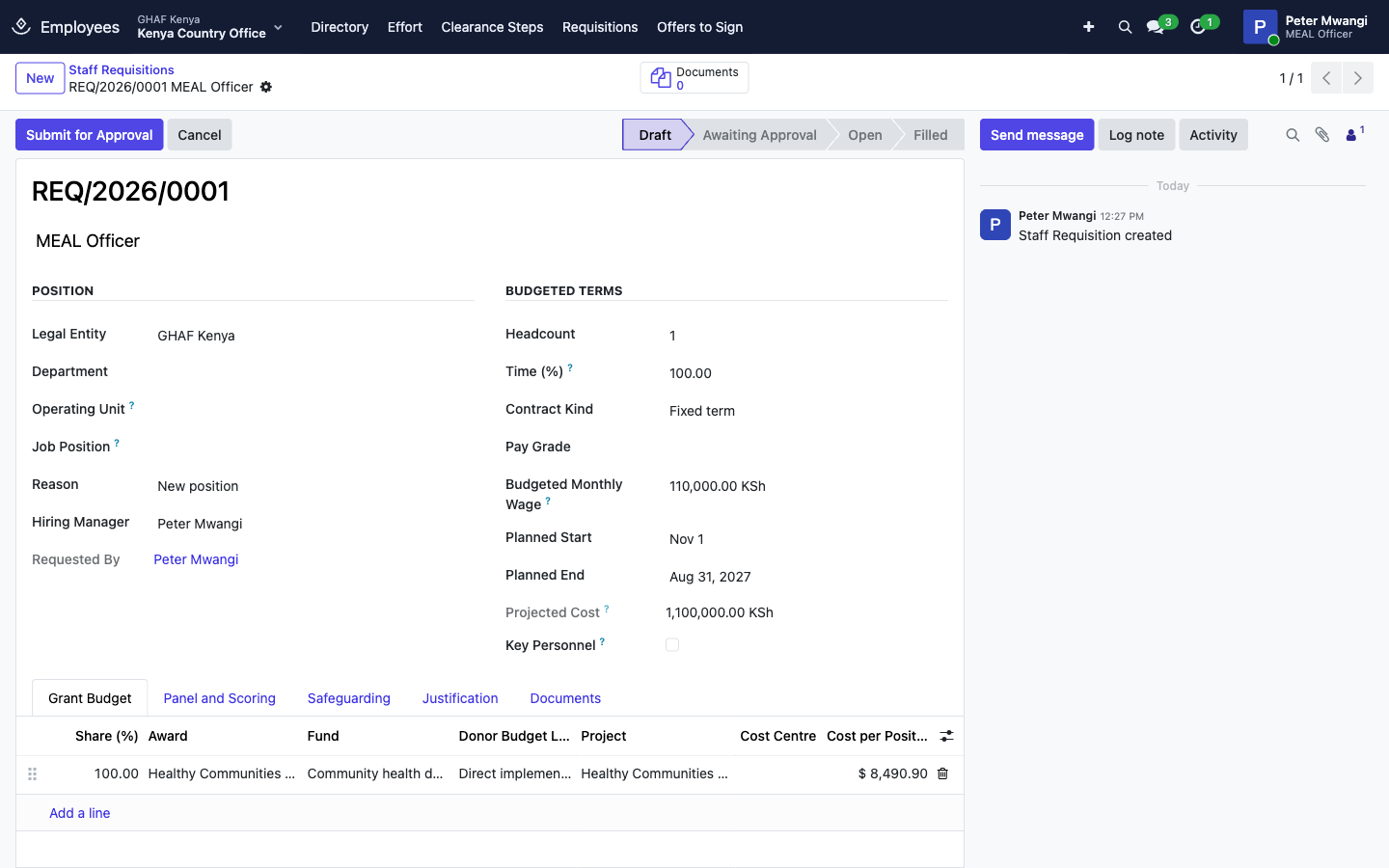Go to the next record arrow
The image size is (1389, 868).
pyautogui.click(x=1358, y=78)
